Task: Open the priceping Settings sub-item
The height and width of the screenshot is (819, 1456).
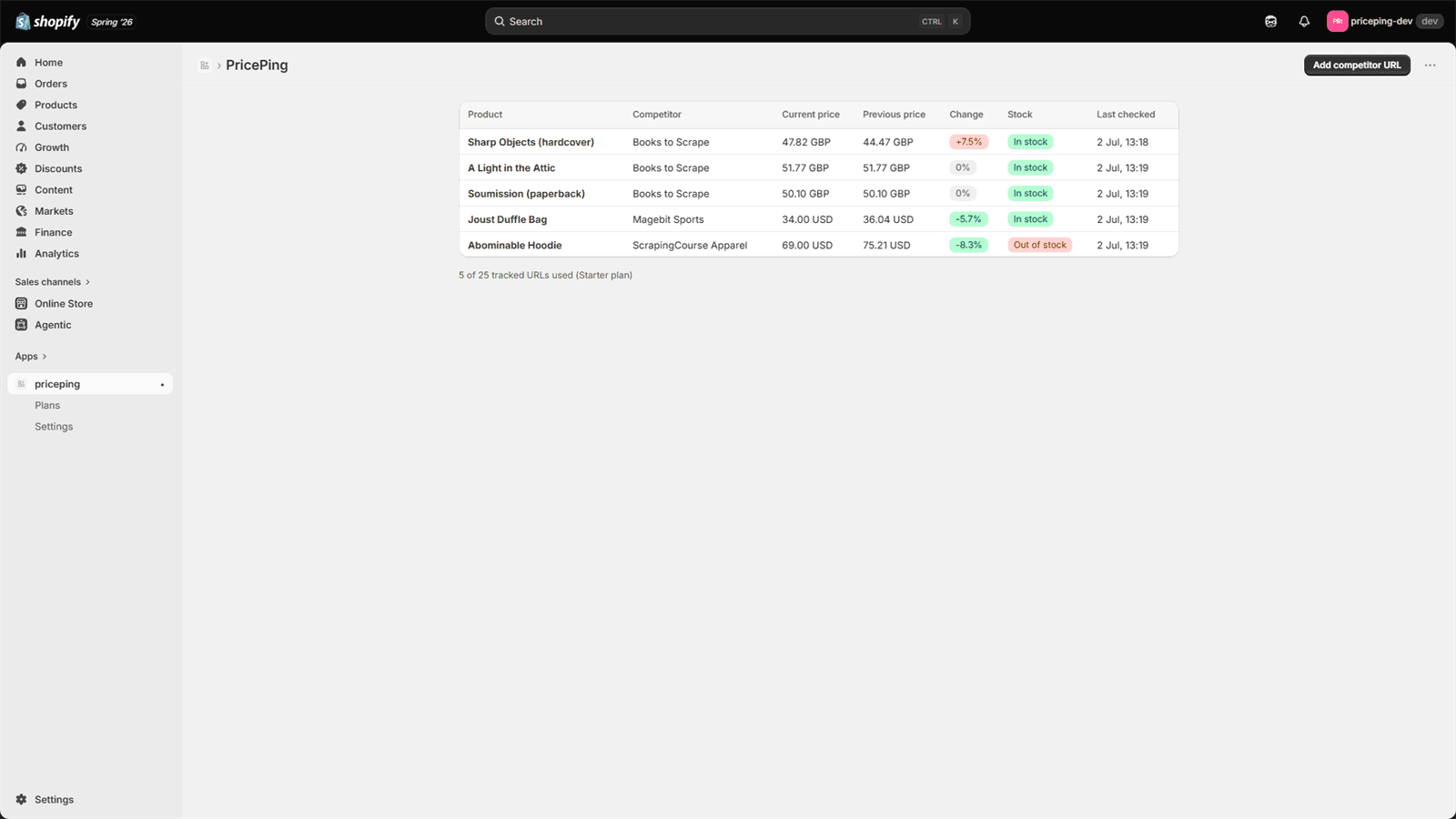Action: pyautogui.click(x=54, y=427)
